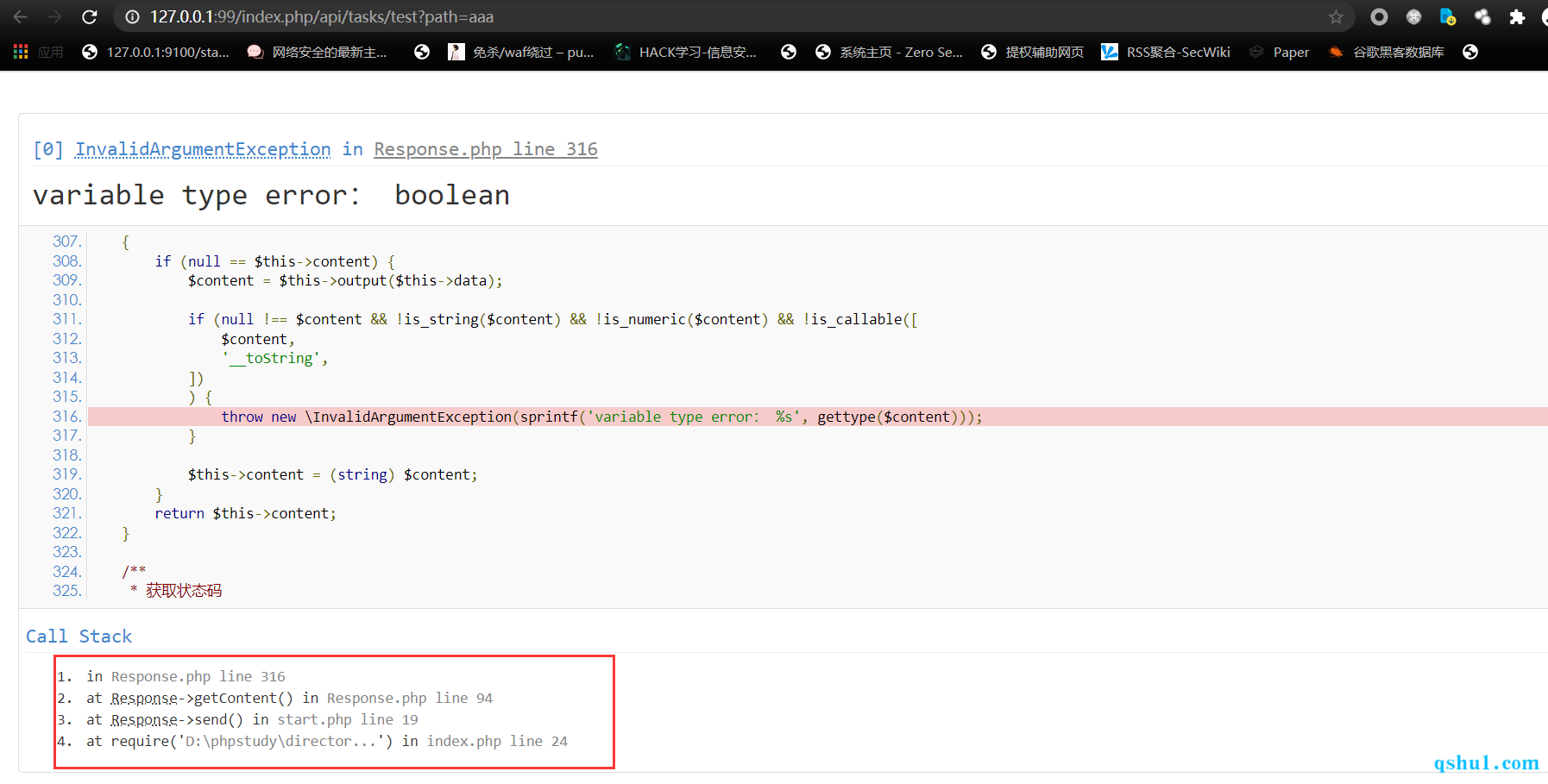Open the unlabeled globe bookmark after HACK学习

(x=789, y=52)
